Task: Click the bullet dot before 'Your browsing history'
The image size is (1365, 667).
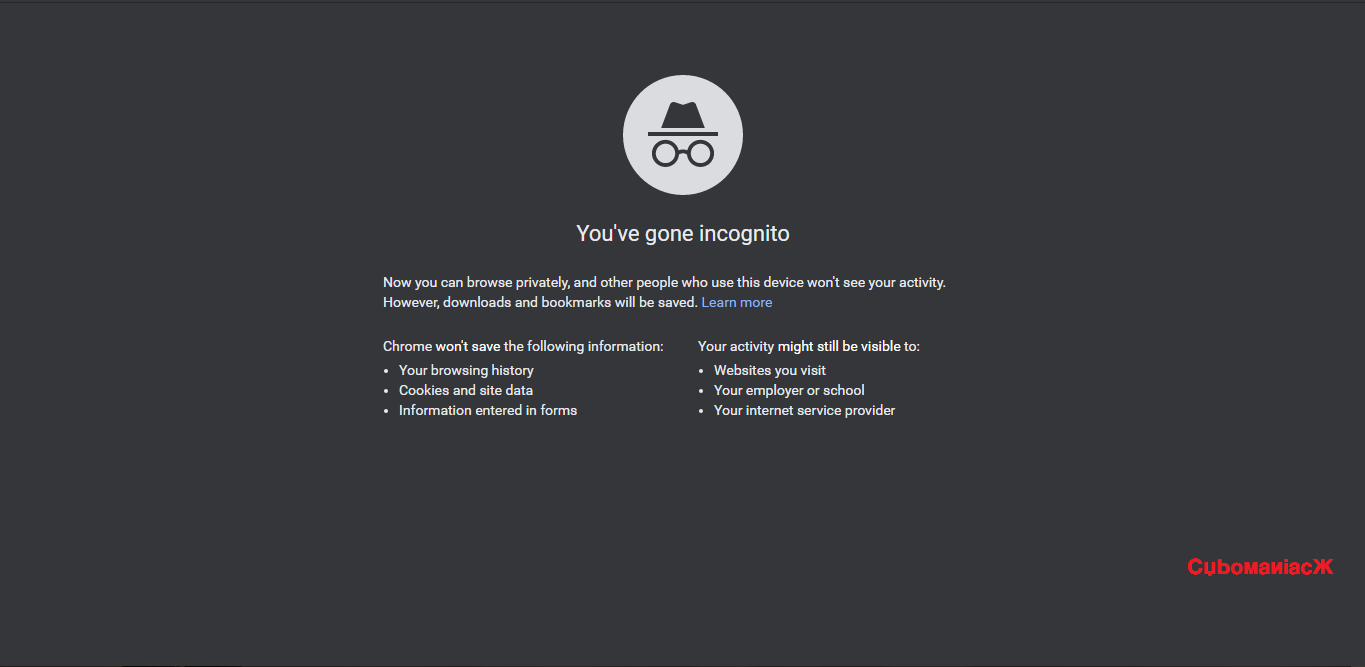Action: (x=387, y=371)
